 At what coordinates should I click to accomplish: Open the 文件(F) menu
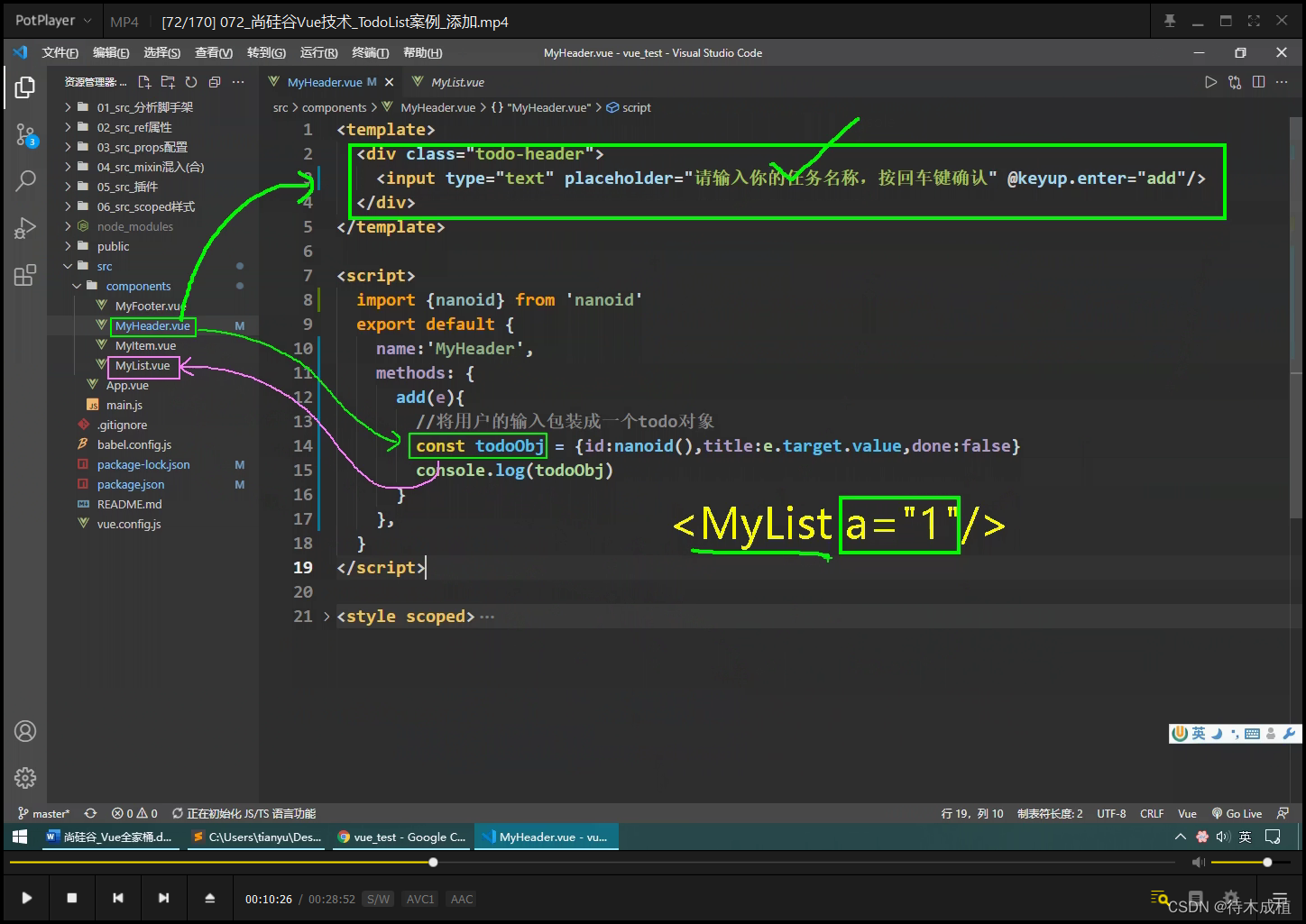(x=60, y=53)
